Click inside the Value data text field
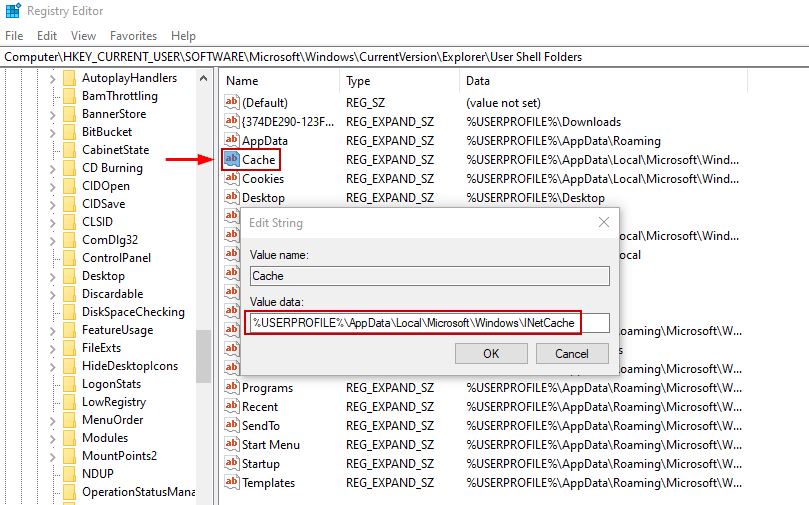809x505 pixels. coord(429,323)
